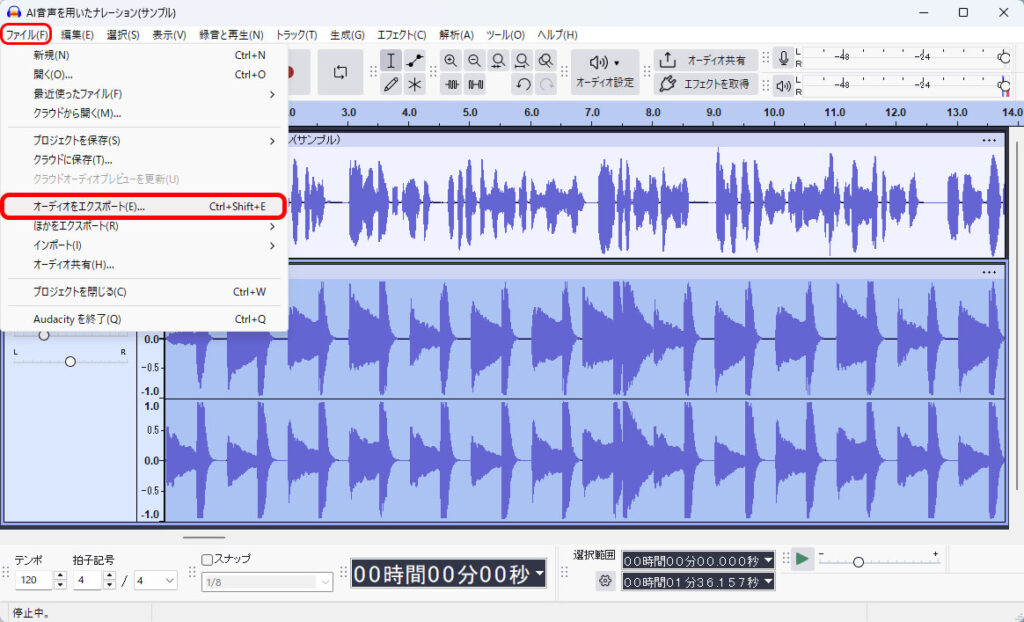Silence audio selection icon
This screenshot has height=622, width=1024.
point(475,84)
